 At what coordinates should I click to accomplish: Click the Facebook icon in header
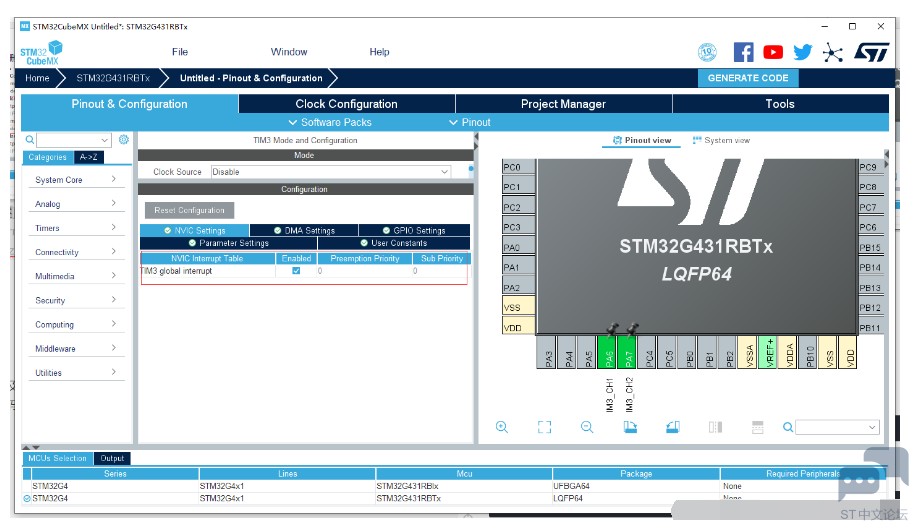[743, 52]
